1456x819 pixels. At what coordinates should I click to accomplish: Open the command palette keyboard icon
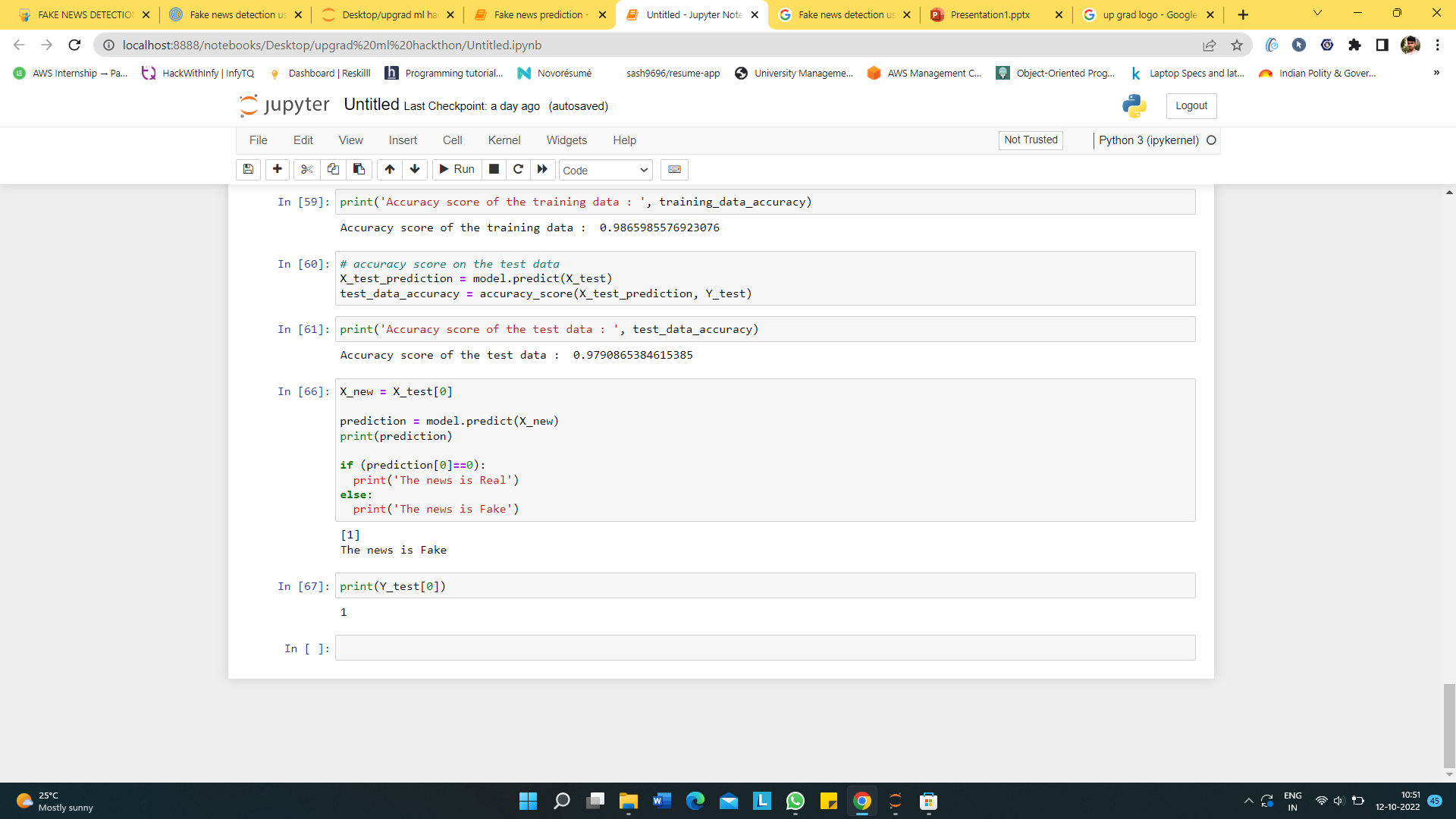[674, 169]
